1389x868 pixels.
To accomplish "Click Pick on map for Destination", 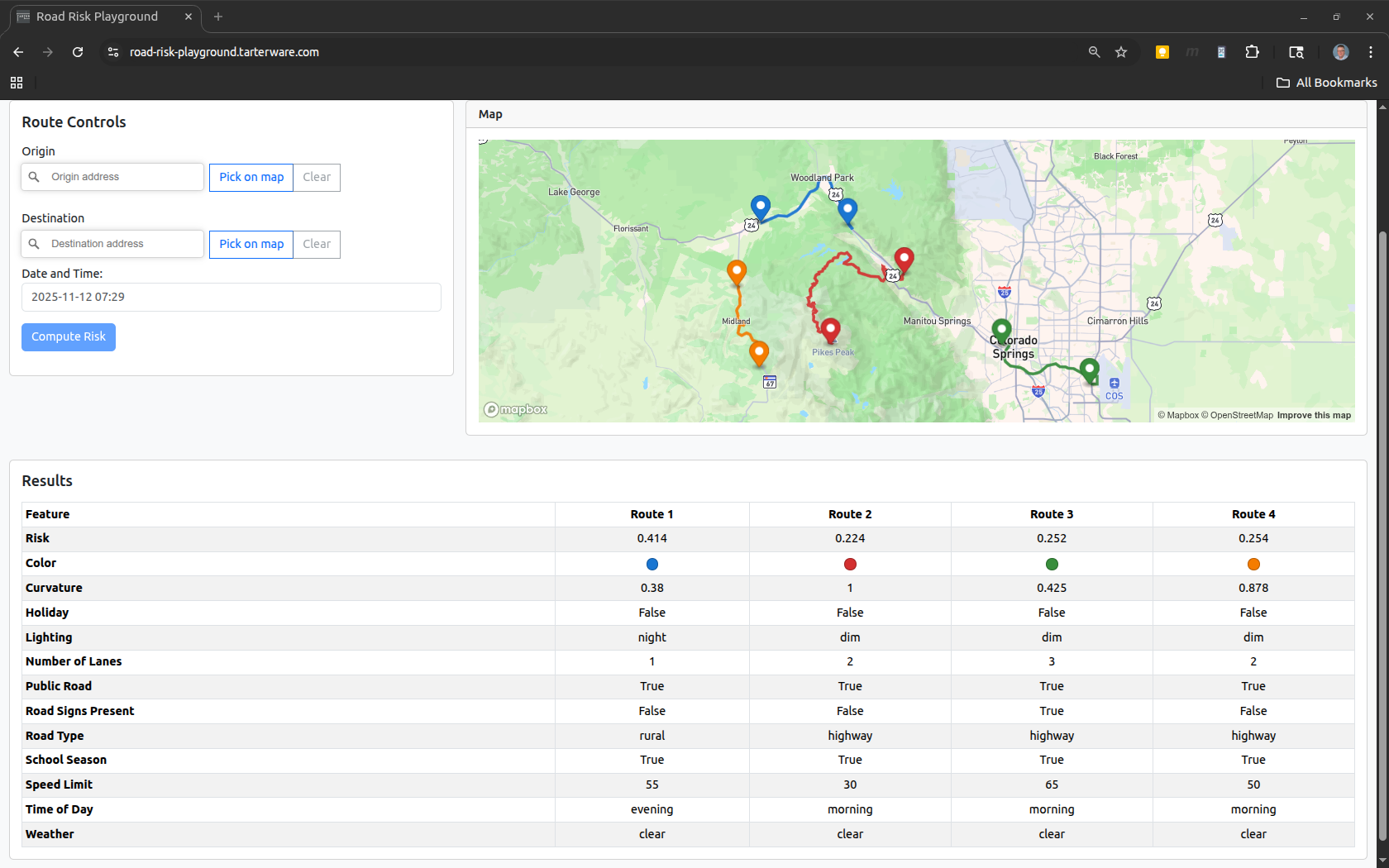I will (251, 244).
